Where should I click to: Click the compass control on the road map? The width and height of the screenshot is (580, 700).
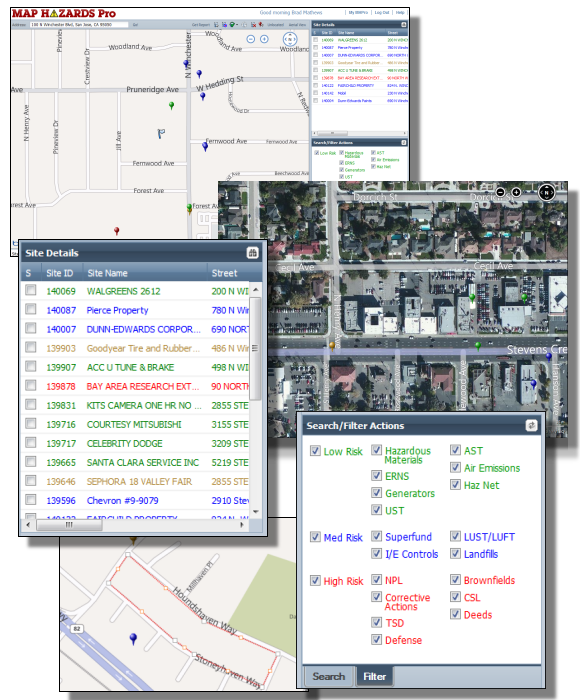click(x=290, y=39)
